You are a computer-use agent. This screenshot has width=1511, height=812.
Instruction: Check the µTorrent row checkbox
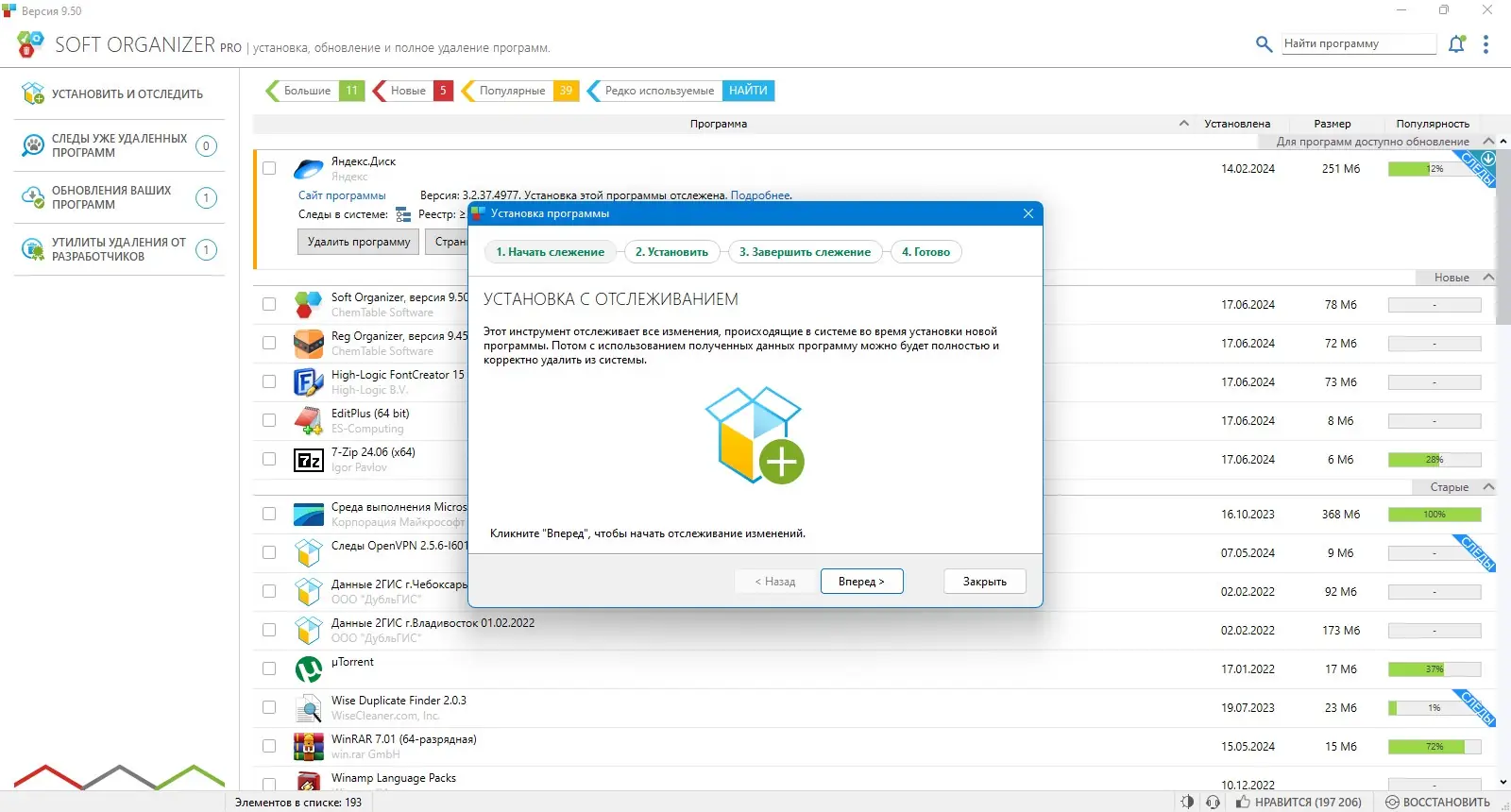tap(269, 669)
